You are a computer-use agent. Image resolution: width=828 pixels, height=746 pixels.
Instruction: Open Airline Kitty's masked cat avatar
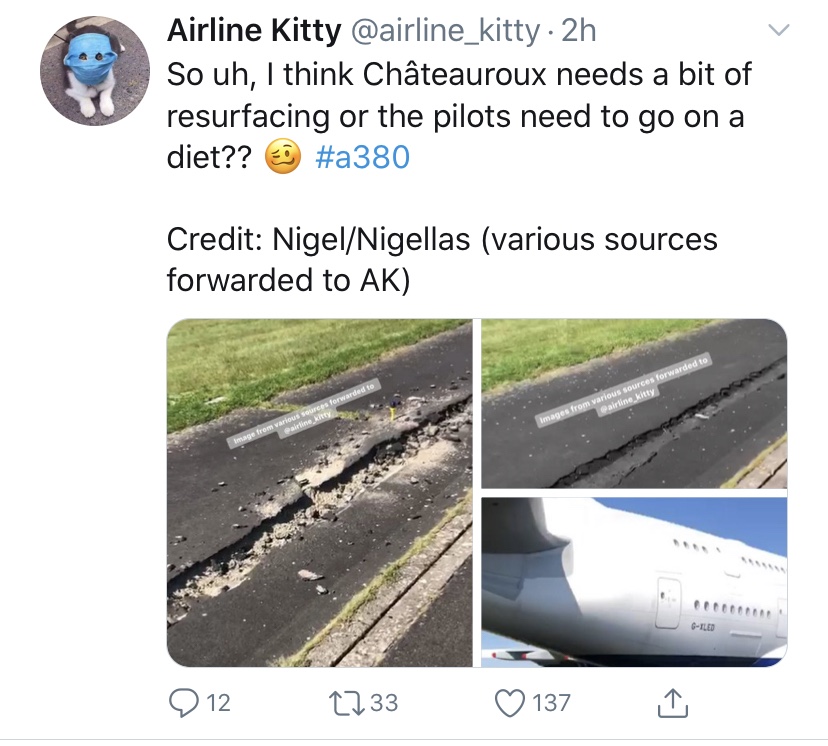[94, 70]
